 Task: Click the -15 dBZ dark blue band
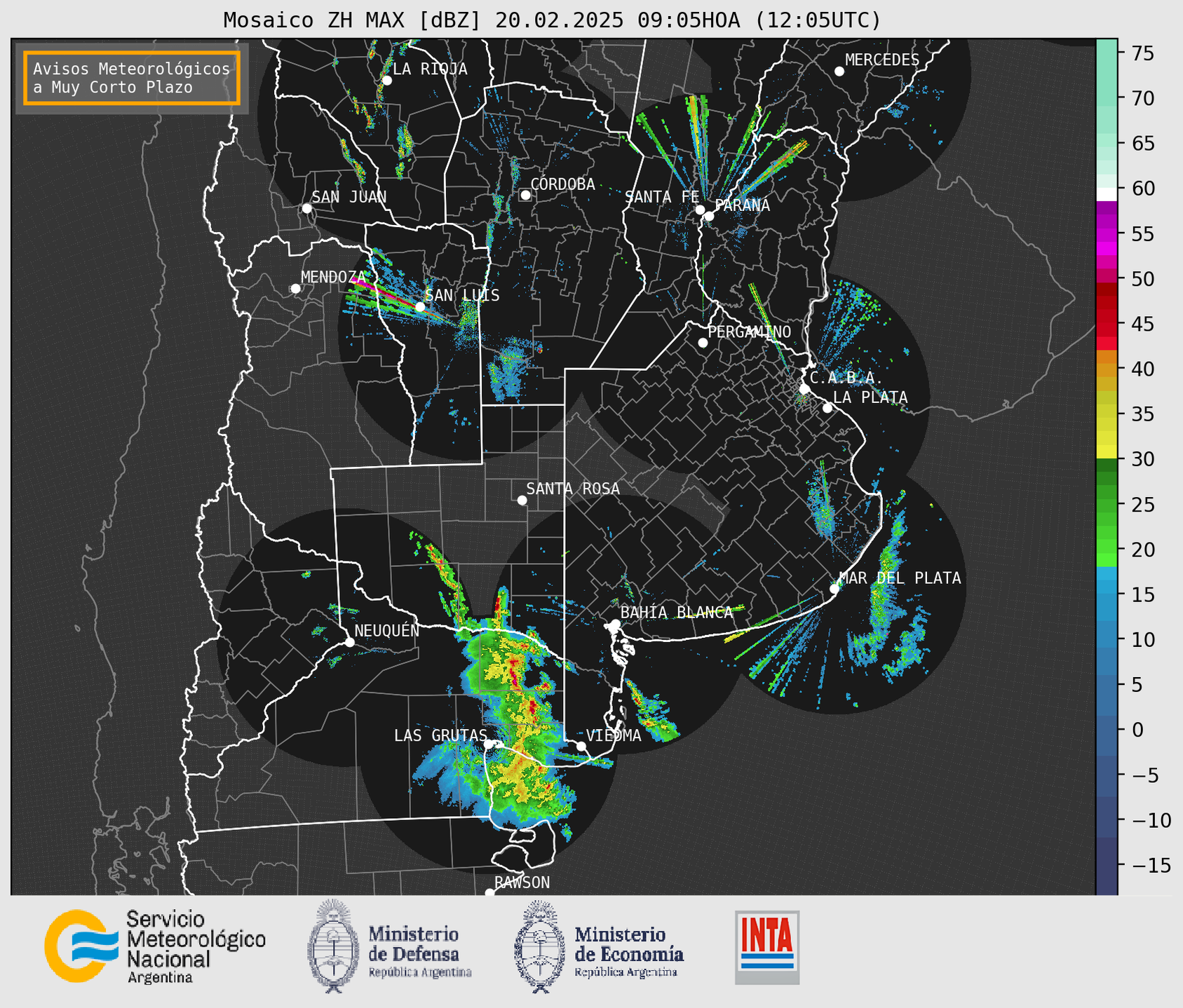click(x=1107, y=865)
